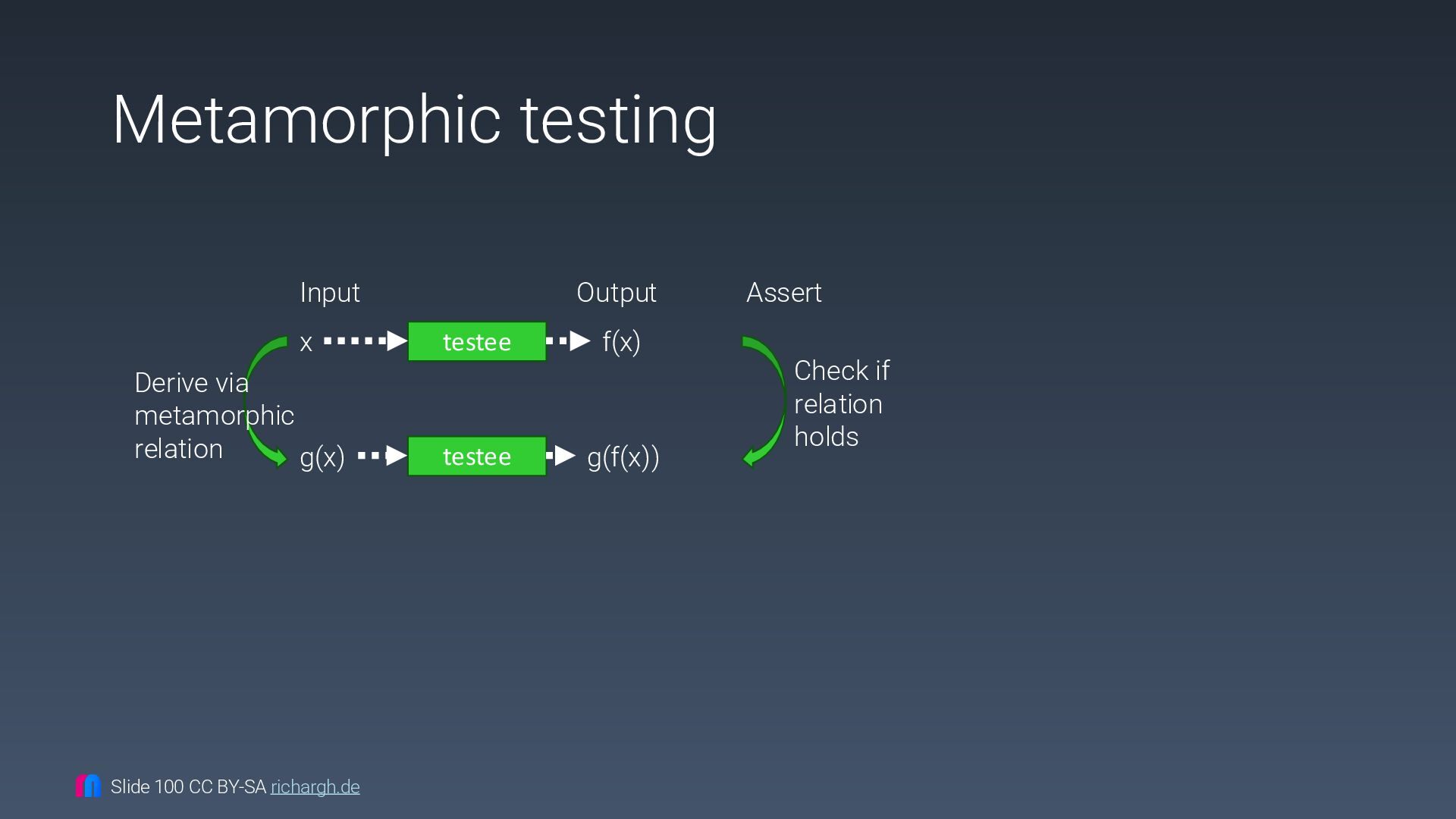This screenshot has width=1456, height=819.
Task: Select the Metamorphic testing title
Action: pos(414,120)
